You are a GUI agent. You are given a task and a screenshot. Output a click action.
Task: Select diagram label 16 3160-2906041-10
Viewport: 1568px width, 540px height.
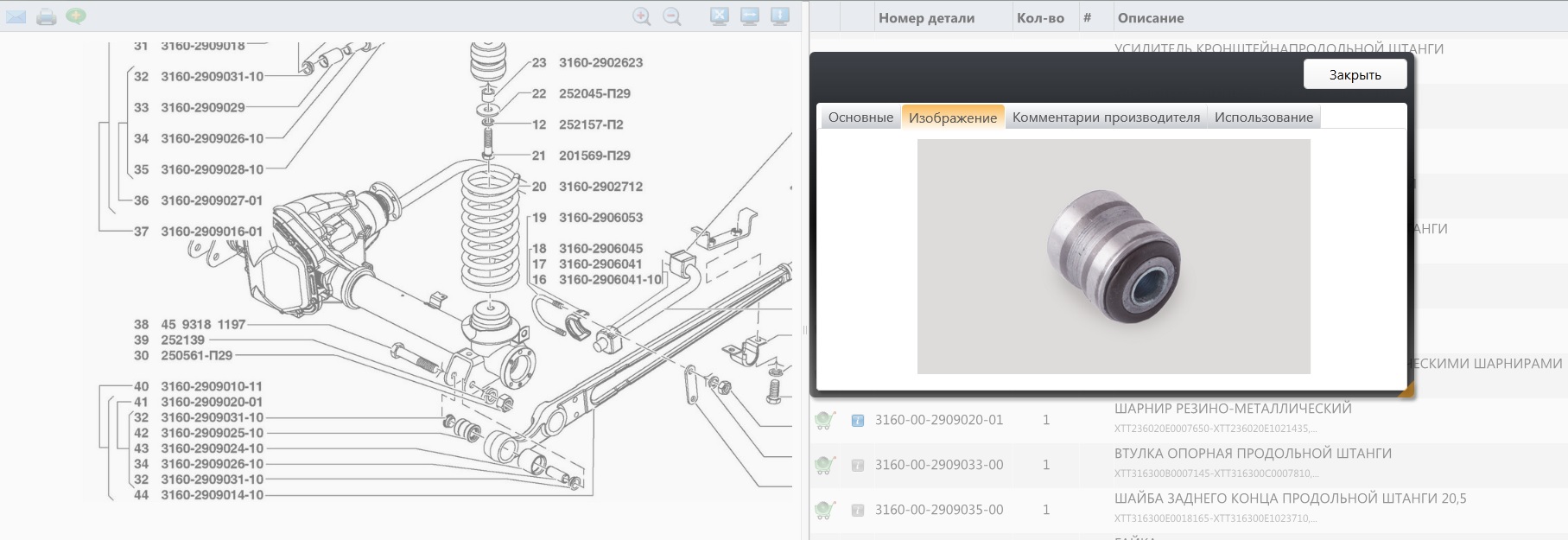tap(597, 280)
